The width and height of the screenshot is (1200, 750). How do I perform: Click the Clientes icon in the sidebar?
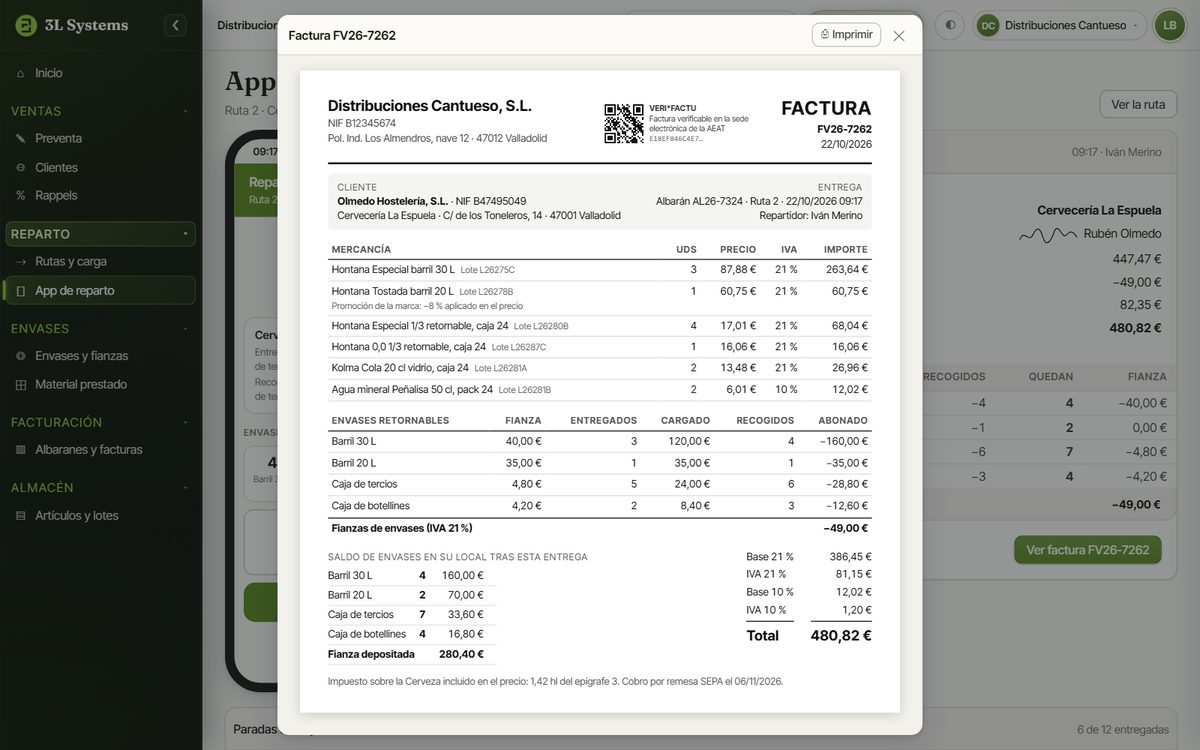pyautogui.click(x=21, y=167)
